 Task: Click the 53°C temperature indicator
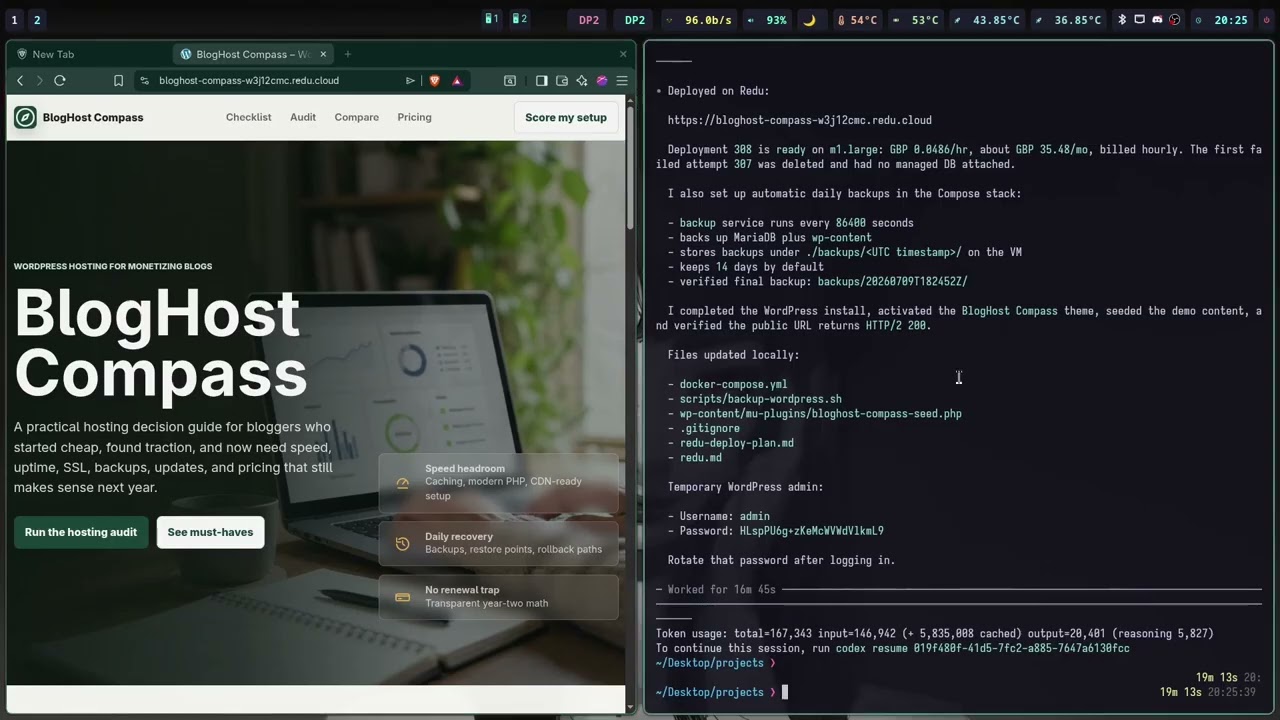[916, 20]
